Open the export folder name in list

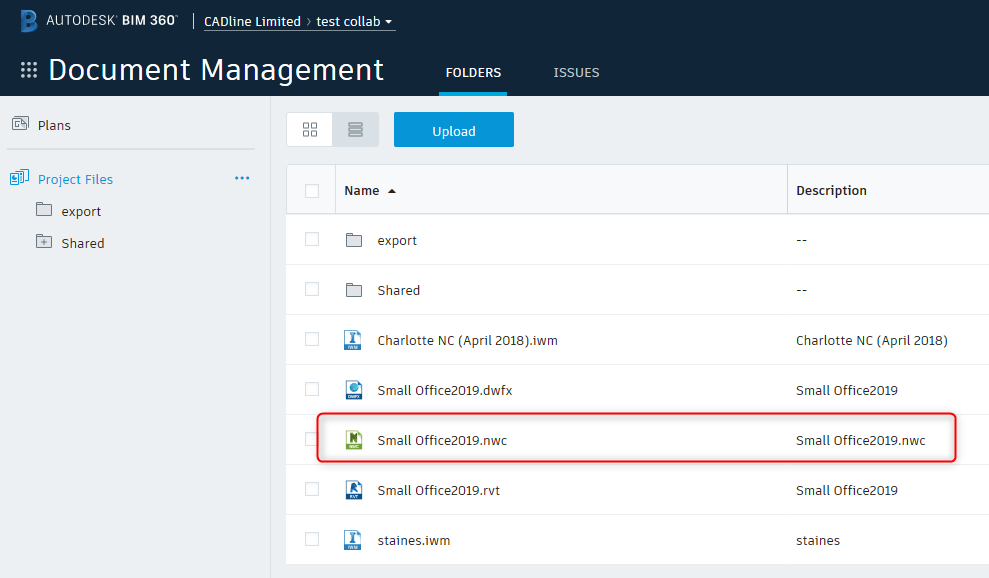(397, 240)
